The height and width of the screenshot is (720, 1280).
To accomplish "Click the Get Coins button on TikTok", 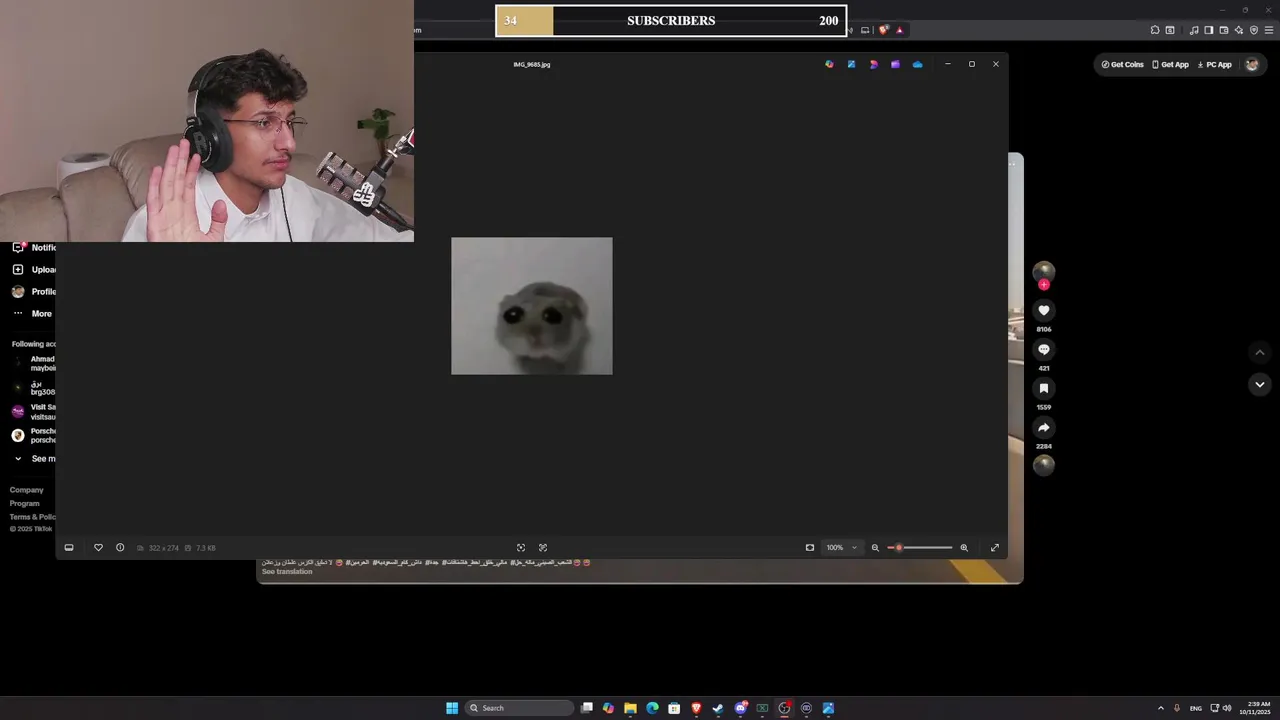I will point(1122,64).
